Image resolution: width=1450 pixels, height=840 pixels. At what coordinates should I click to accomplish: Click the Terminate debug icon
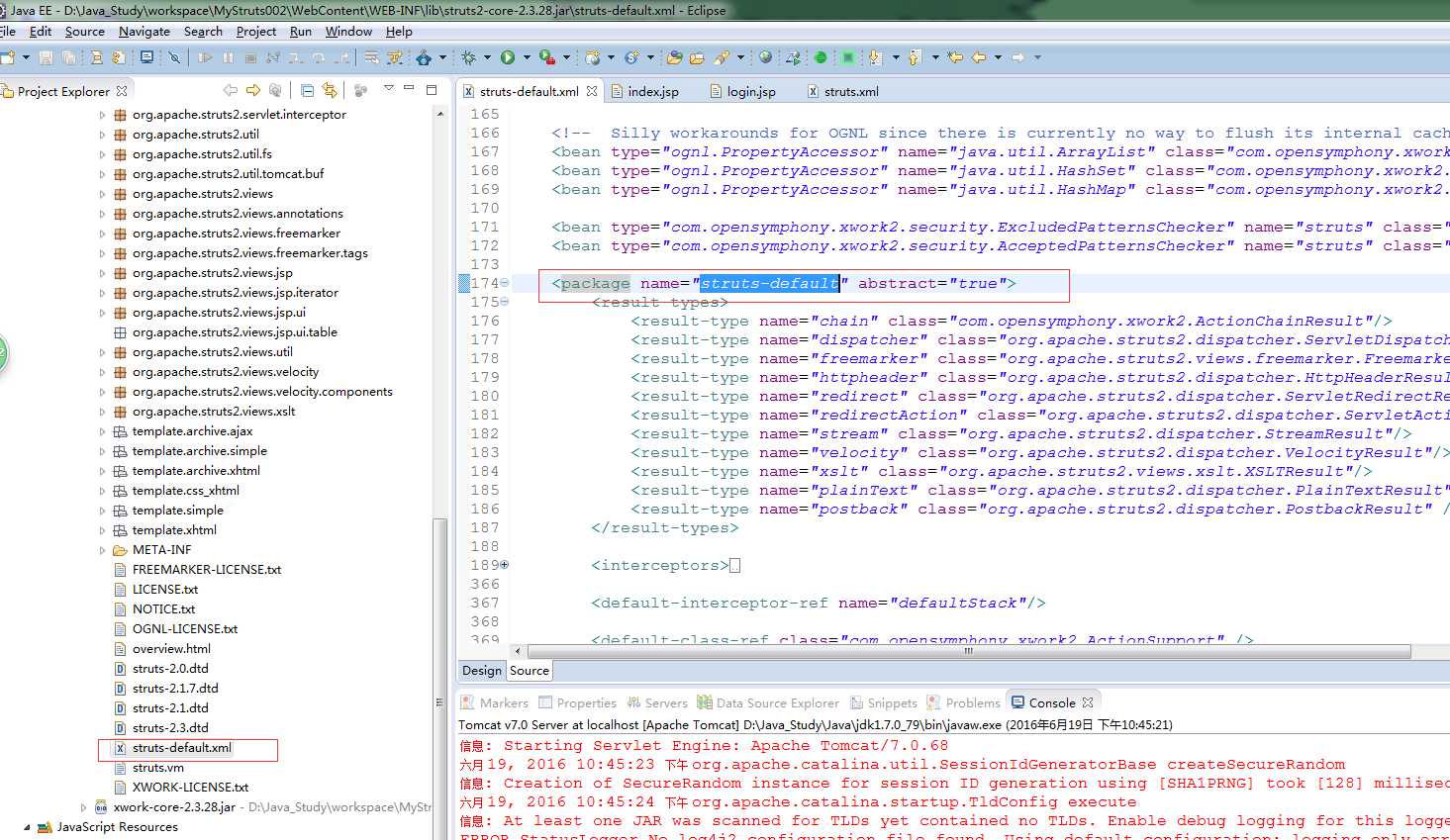250,57
